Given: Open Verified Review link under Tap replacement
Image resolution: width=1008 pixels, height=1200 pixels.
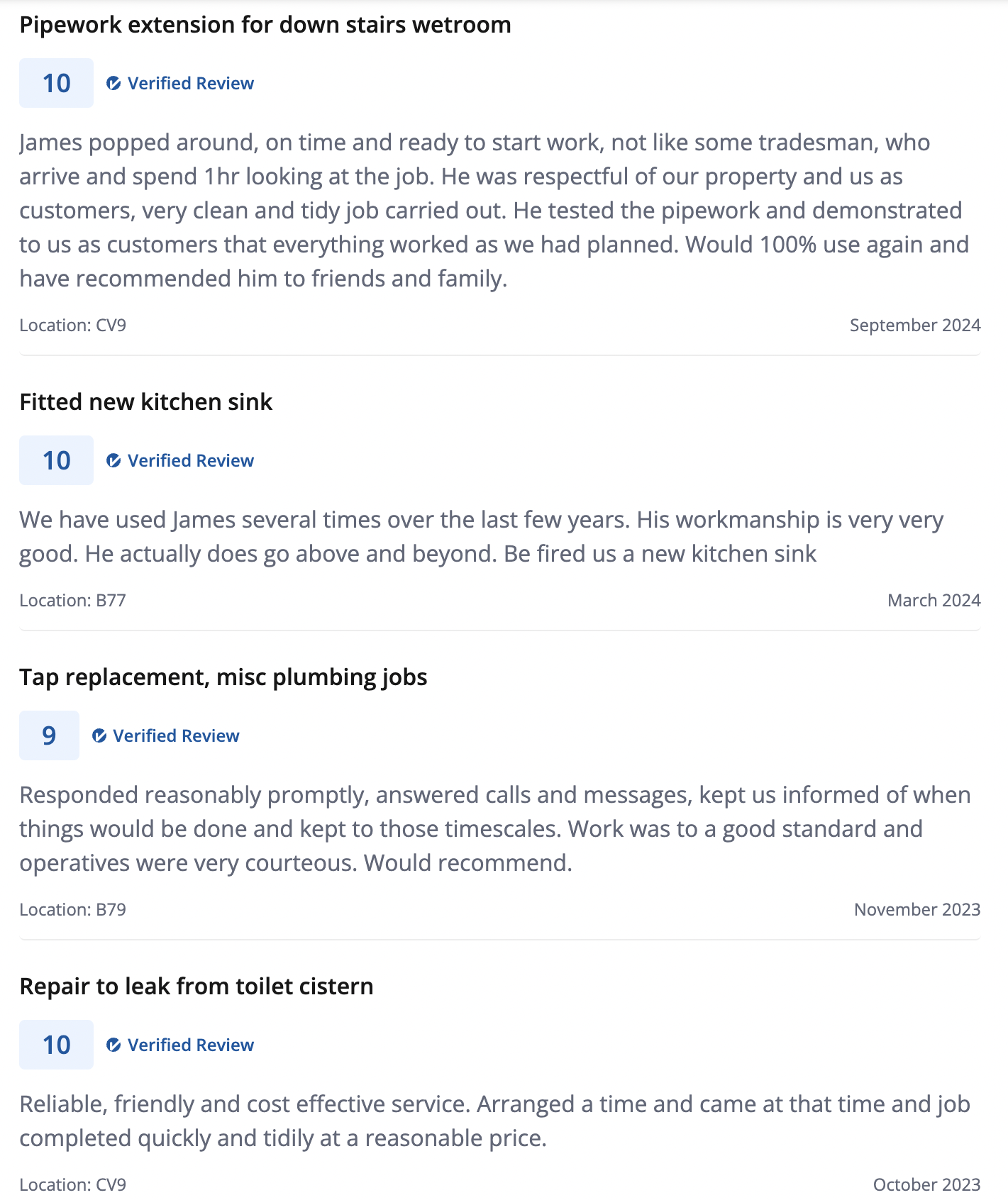Looking at the screenshot, I should [x=176, y=736].
